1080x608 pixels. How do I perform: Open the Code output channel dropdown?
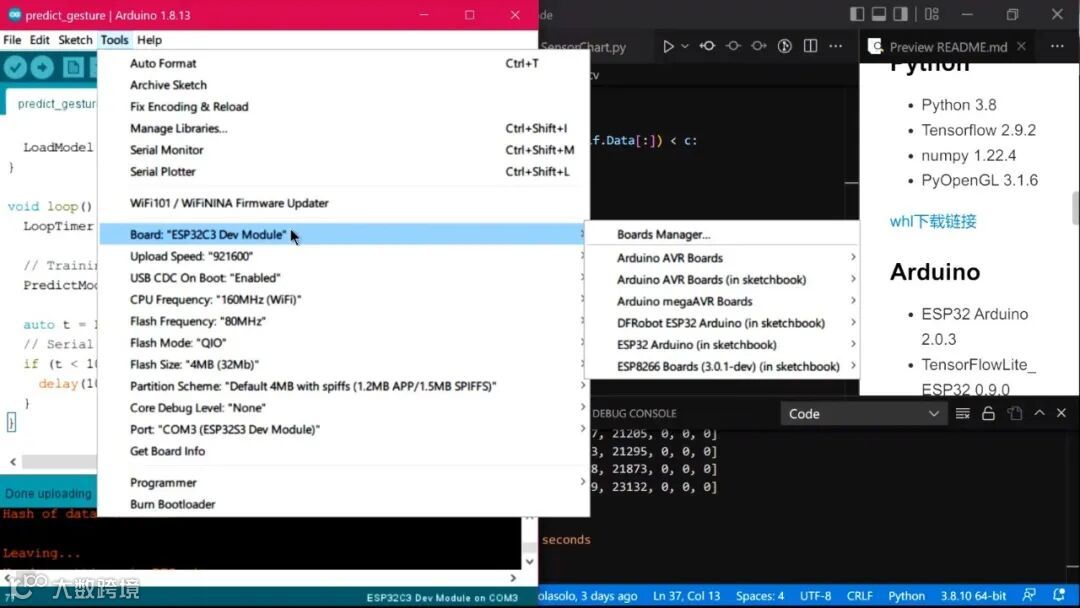[863, 414]
